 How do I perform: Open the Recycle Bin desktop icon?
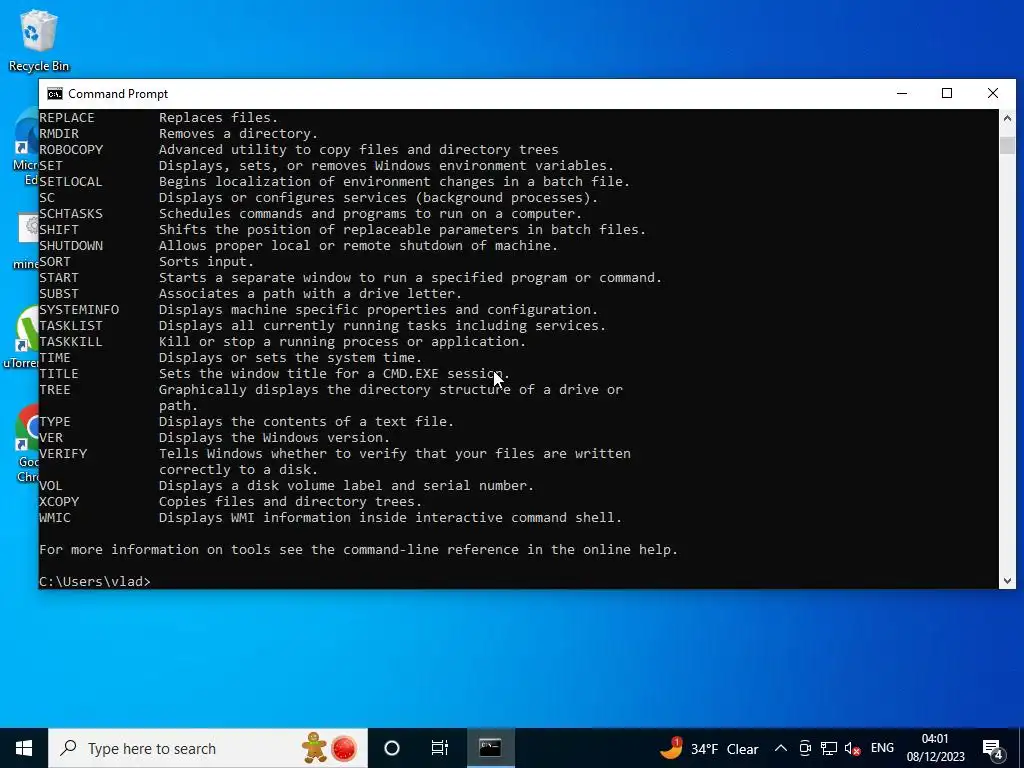tap(39, 40)
